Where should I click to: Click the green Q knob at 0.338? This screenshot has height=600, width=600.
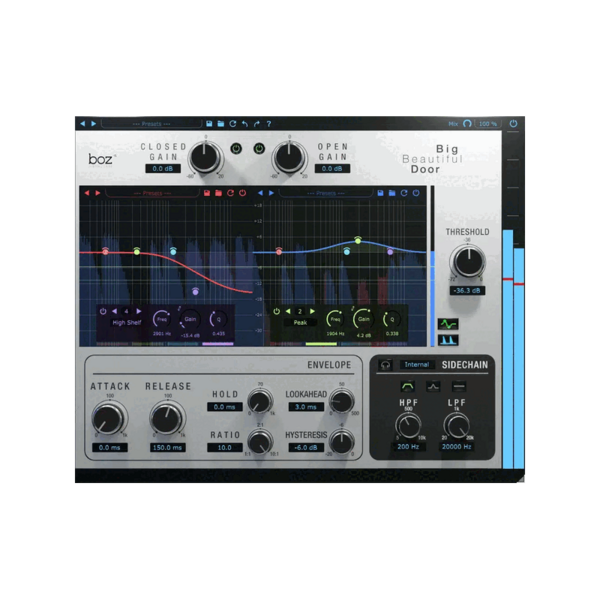tap(392, 319)
